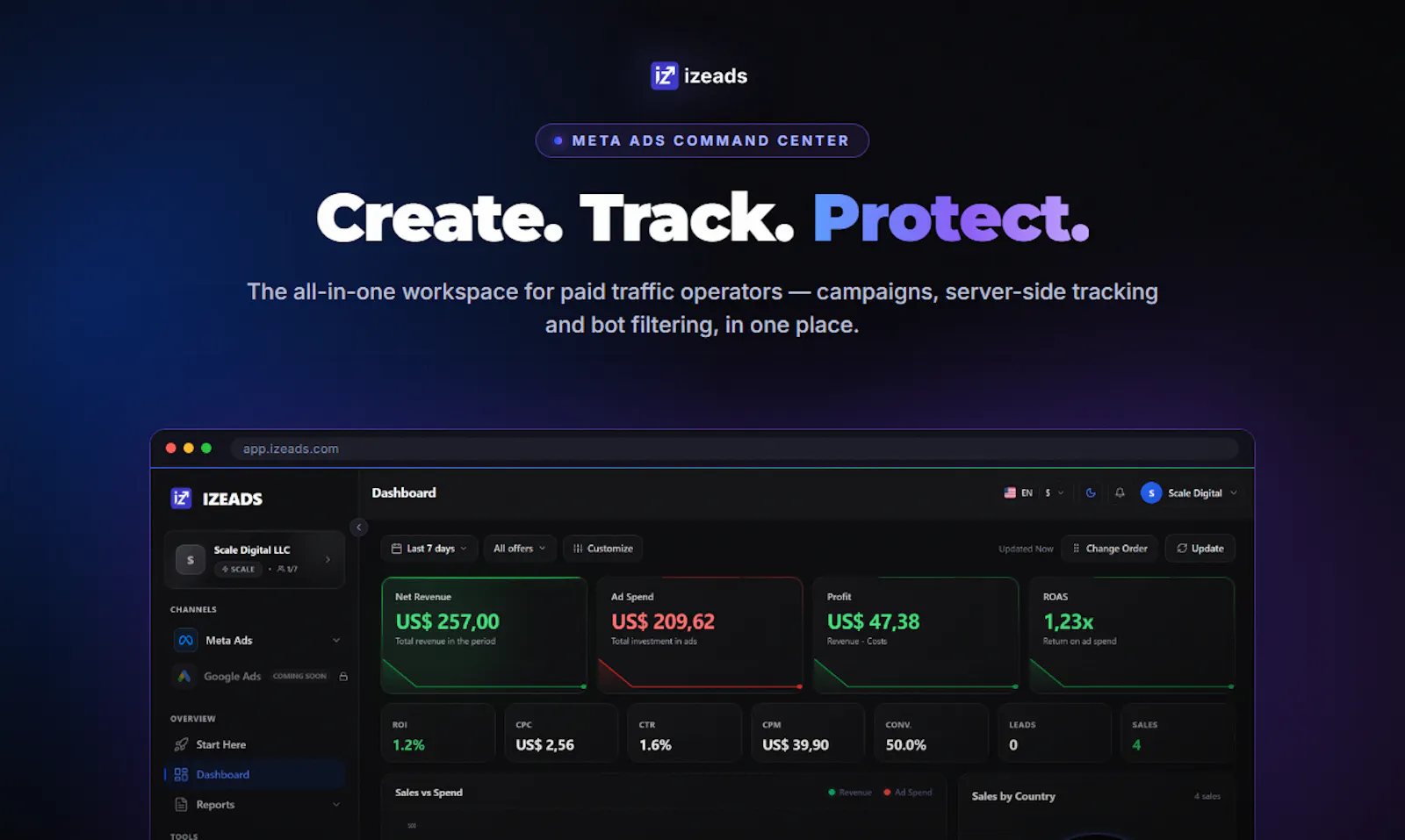Click the S avatar in Scale Digital LLC card
This screenshot has height=840, width=1405.
[x=191, y=560]
